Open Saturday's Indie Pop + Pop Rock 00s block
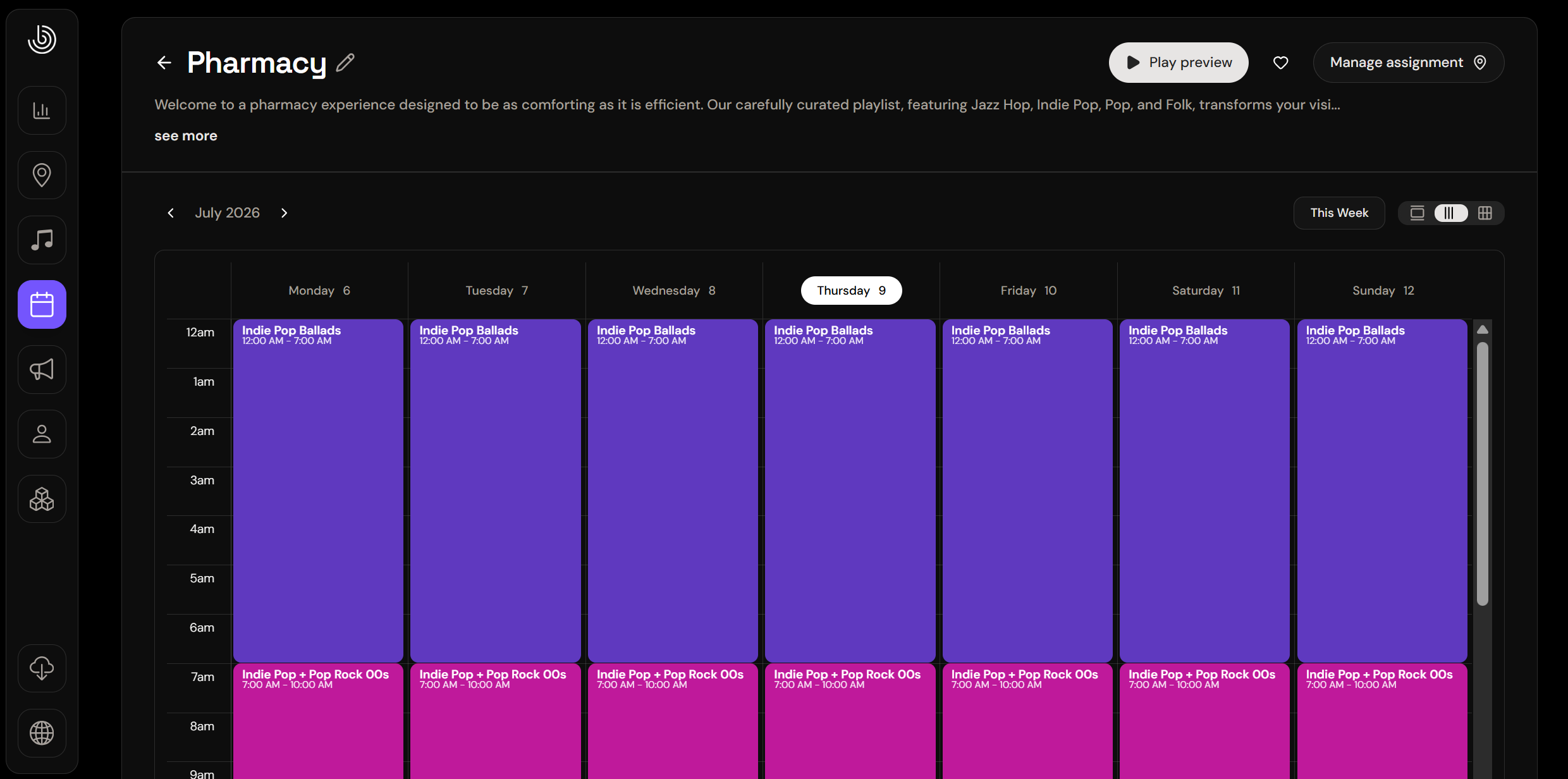Image resolution: width=1568 pixels, height=779 pixels. tap(1204, 721)
